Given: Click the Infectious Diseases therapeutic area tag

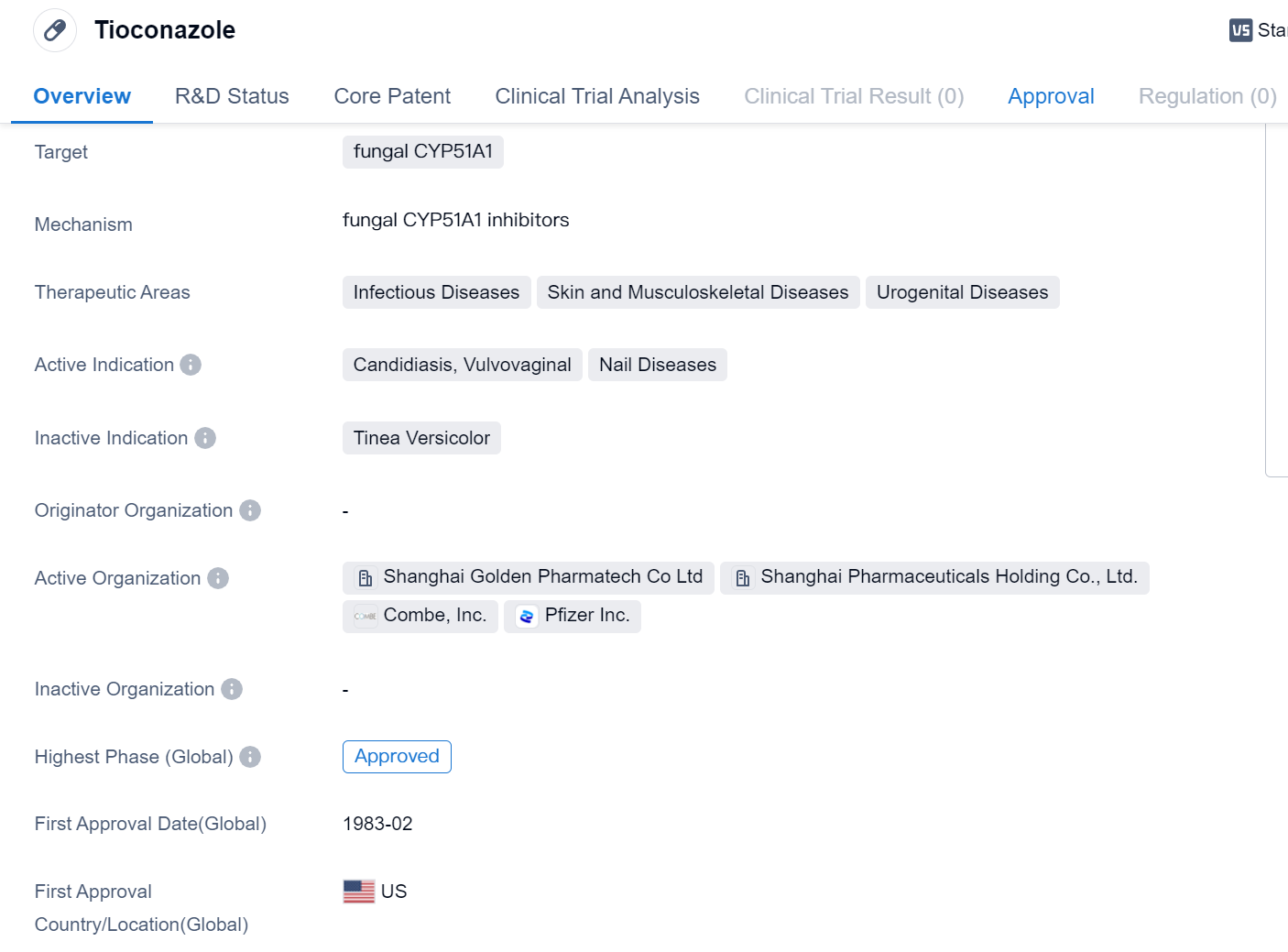Looking at the screenshot, I should click(x=436, y=292).
